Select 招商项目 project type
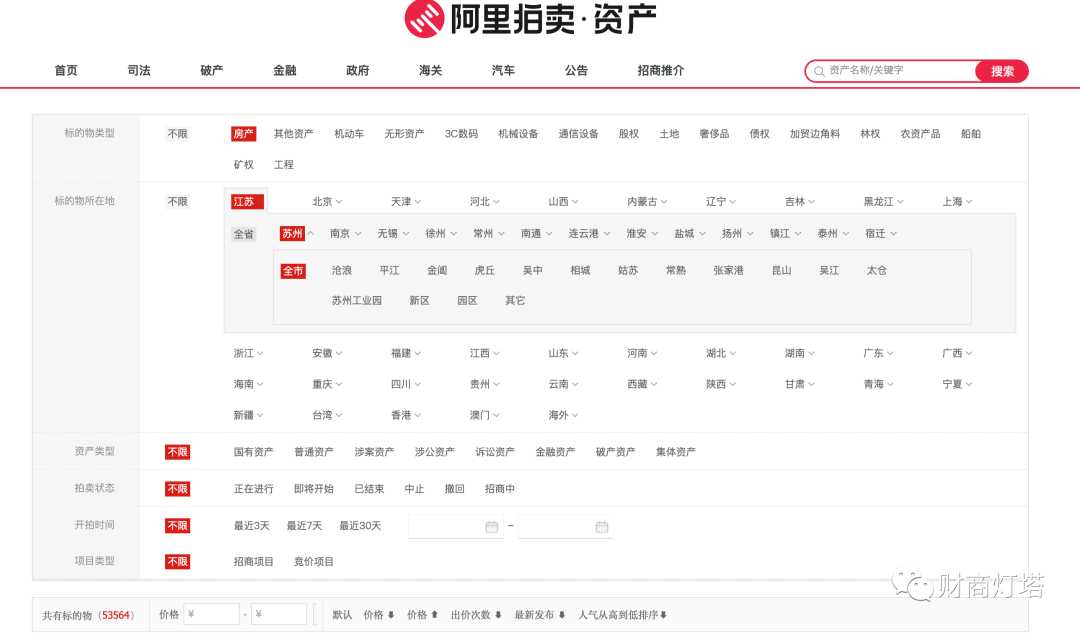1080x633 pixels. [x=253, y=562]
